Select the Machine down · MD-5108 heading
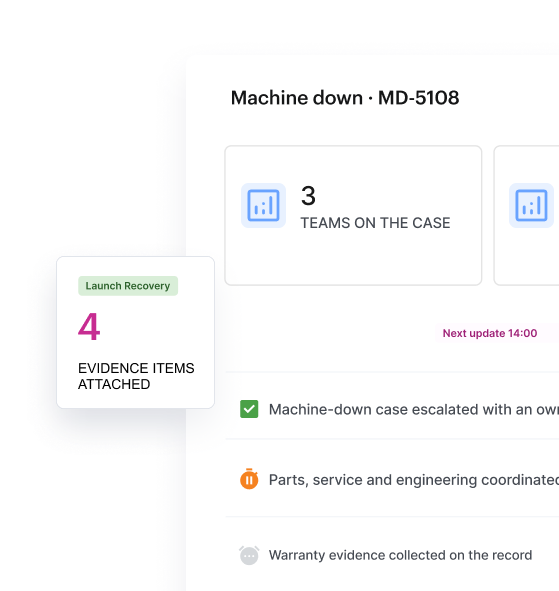This screenshot has height=591, width=559. click(x=345, y=98)
